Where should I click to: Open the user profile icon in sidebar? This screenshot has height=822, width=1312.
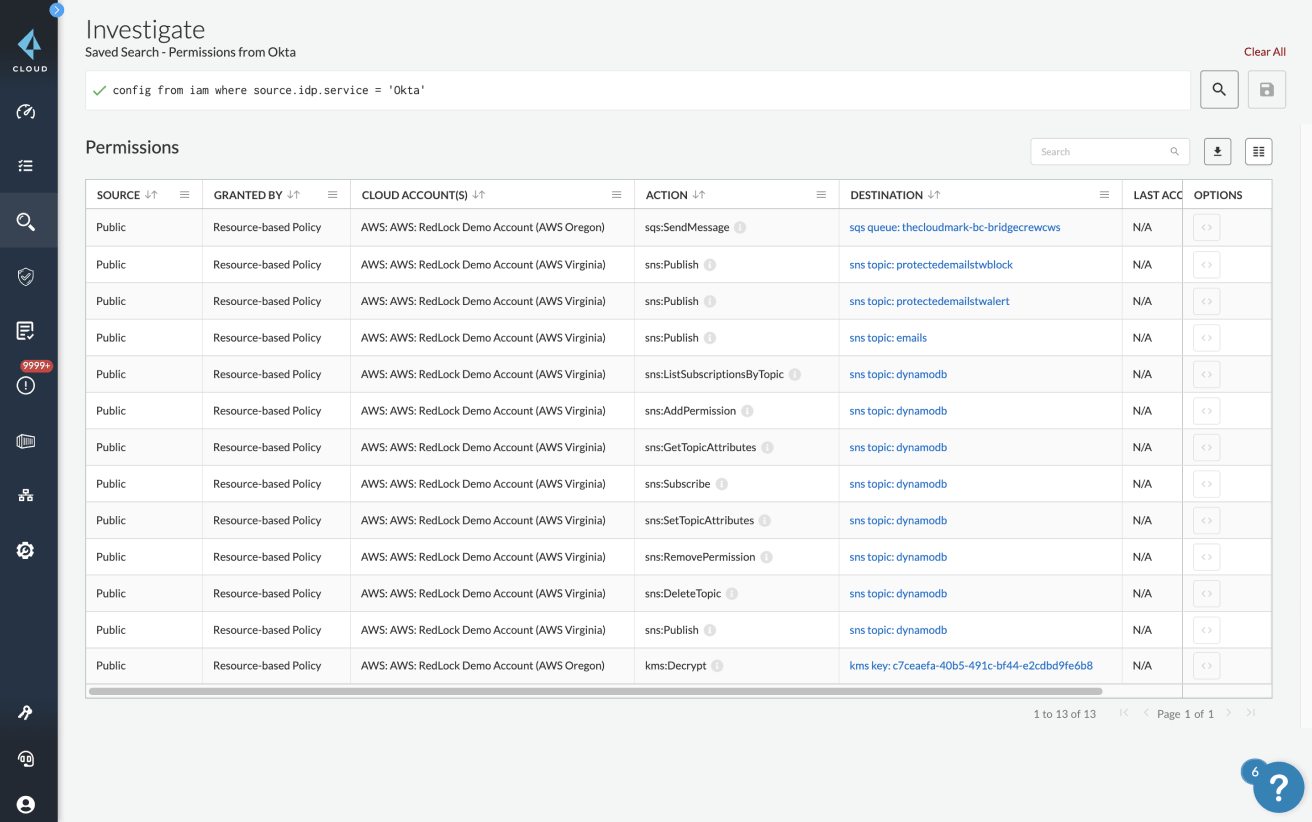26,804
